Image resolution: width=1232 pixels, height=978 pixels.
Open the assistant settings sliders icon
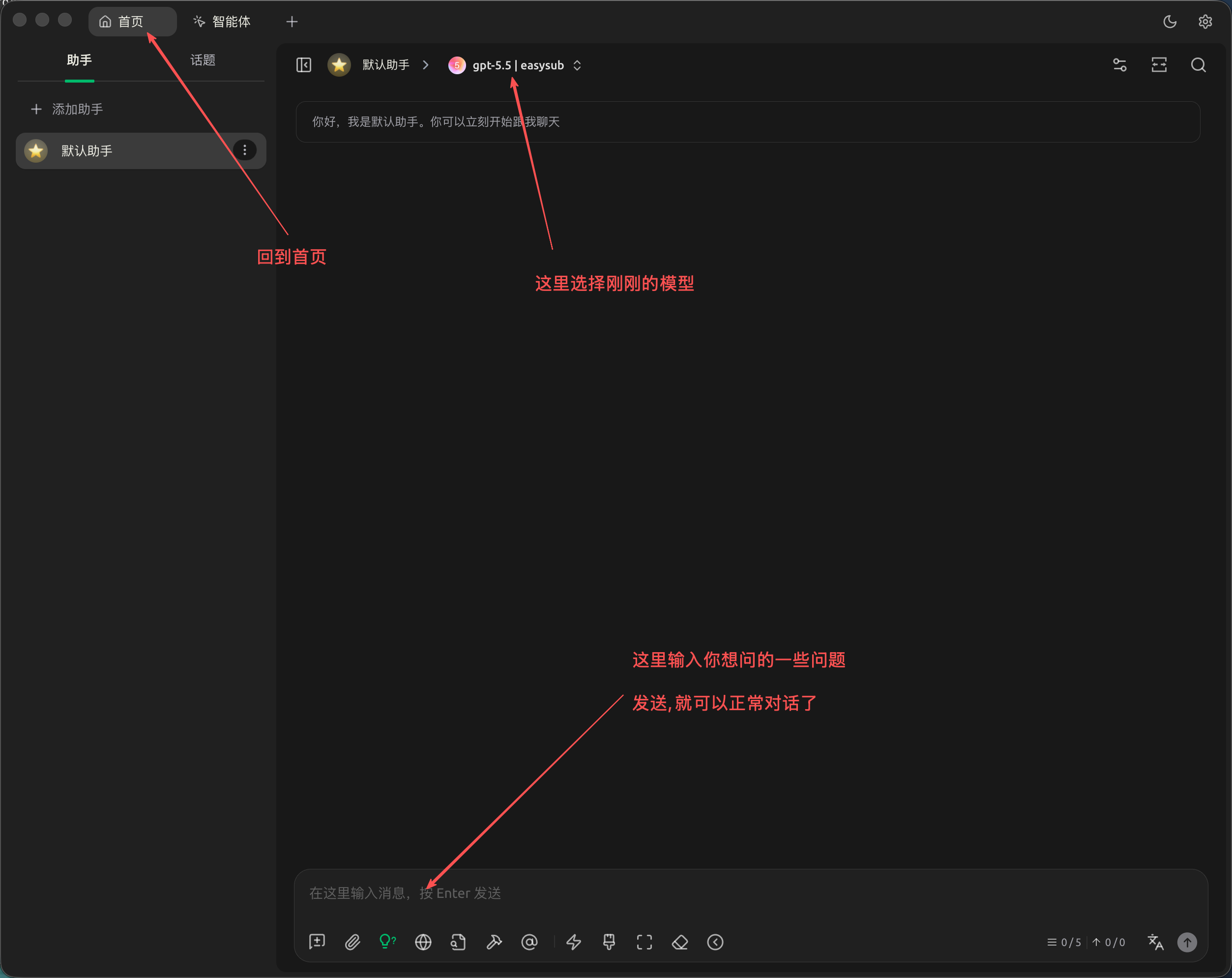coord(1120,65)
